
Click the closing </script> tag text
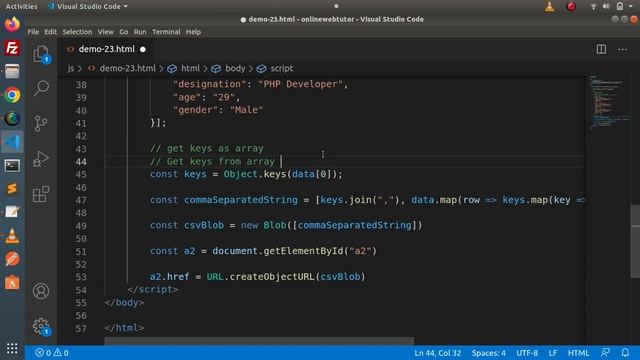click(x=153, y=289)
